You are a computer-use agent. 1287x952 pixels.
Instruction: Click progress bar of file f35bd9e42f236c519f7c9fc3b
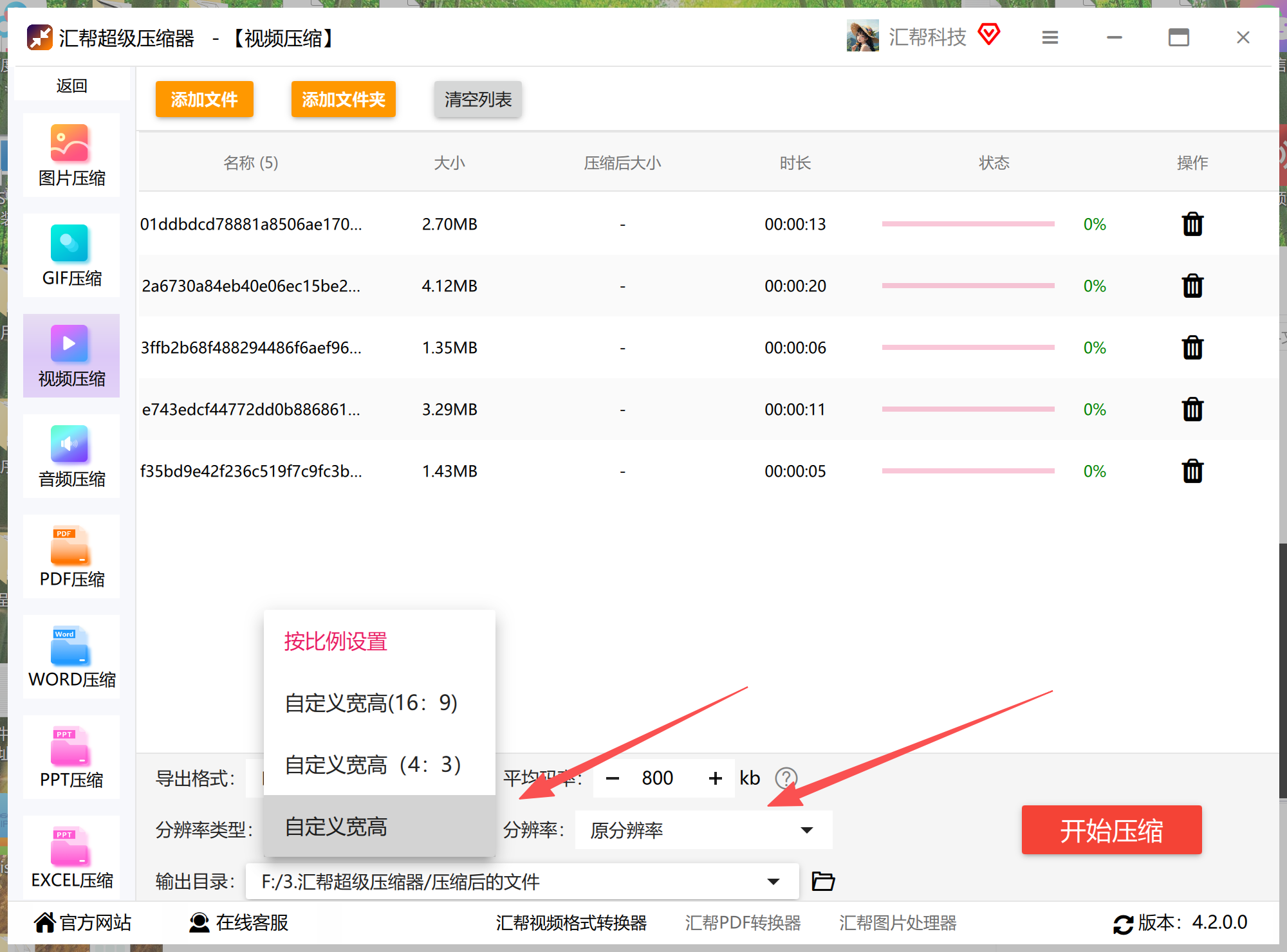pos(968,471)
